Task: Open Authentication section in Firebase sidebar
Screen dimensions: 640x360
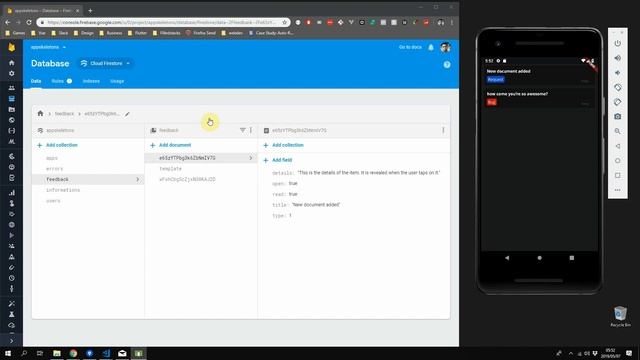Action: (x=11, y=88)
